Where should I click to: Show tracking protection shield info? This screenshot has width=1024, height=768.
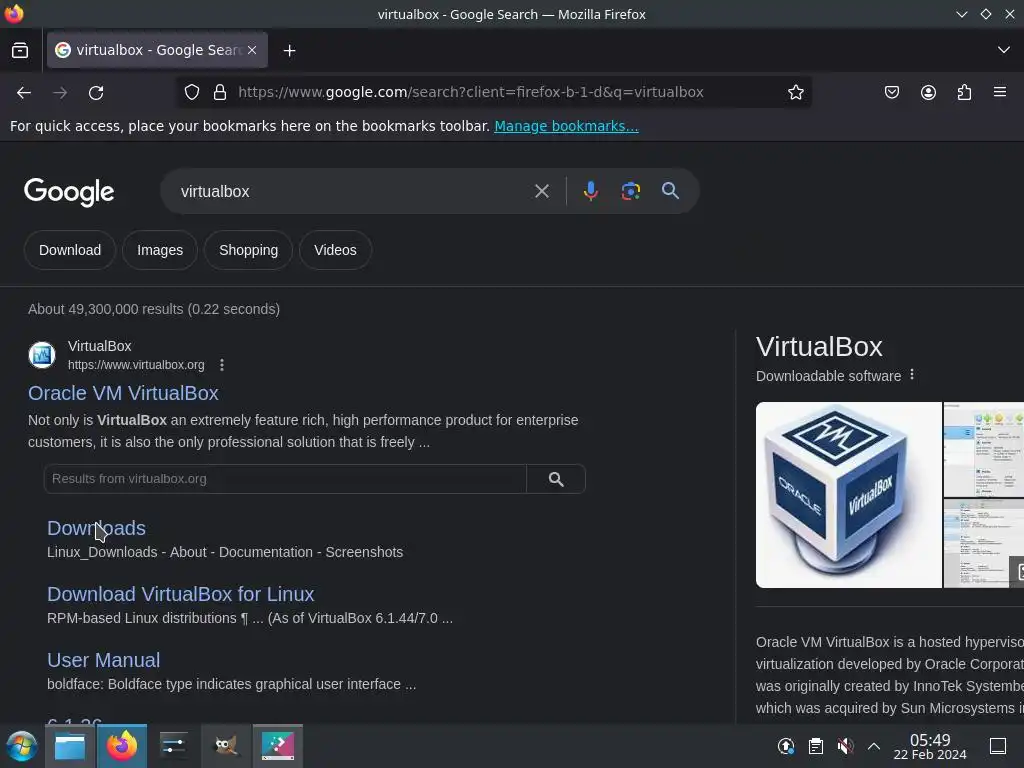[x=191, y=92]
